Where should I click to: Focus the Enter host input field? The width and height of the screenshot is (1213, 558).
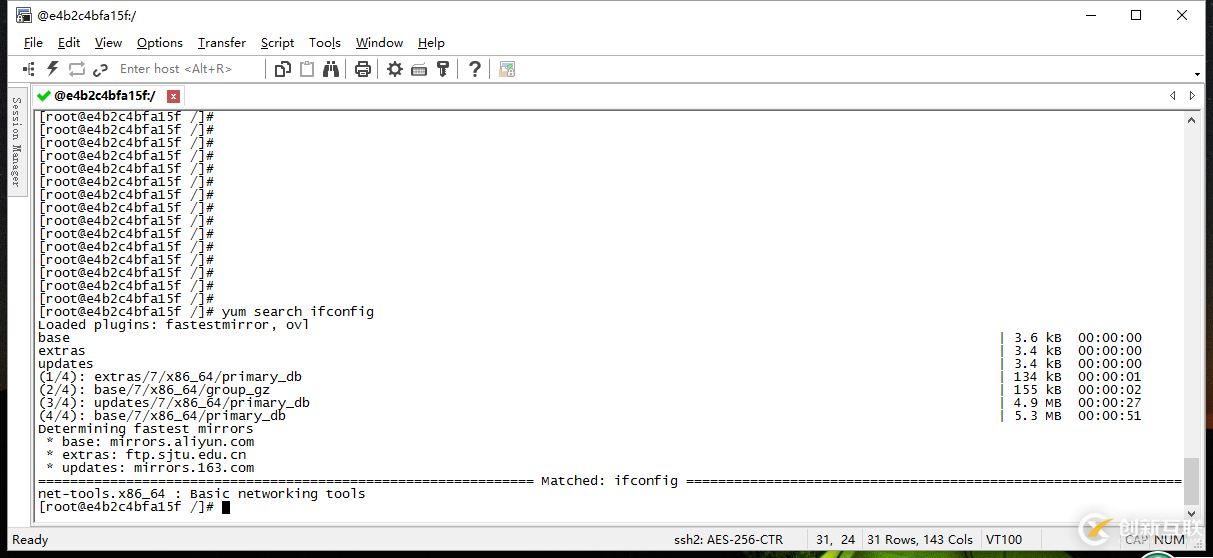[x=188, y=69]
